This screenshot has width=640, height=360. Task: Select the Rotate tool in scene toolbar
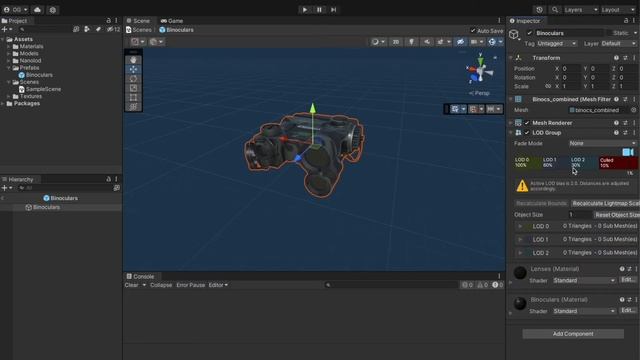click(x=133, y=79)
